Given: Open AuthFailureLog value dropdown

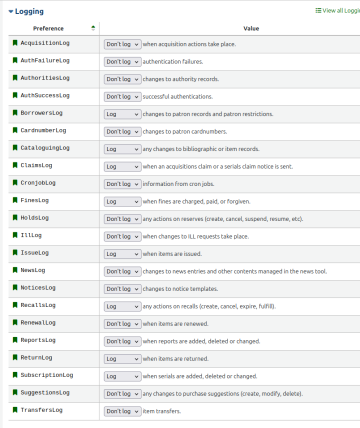Looking at the screenshot, I should click(122, 62).
